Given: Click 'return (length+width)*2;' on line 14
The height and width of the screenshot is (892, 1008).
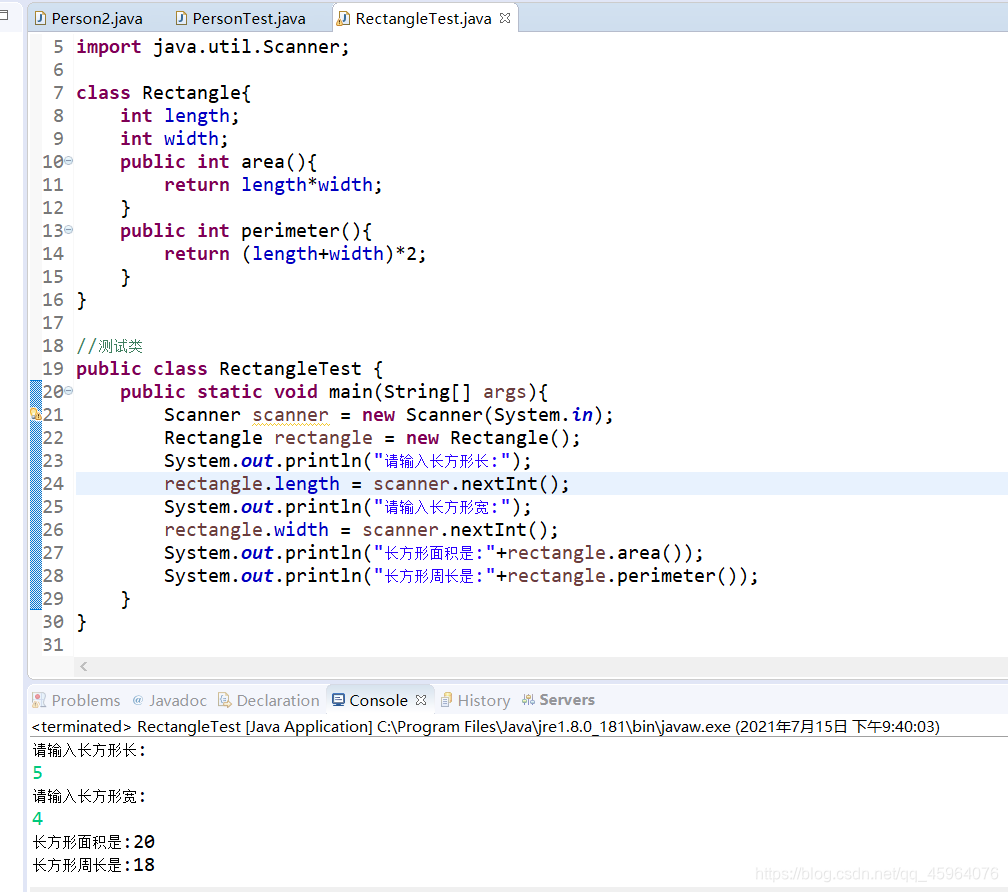Looking at the screenshot, I should [295, 254].
